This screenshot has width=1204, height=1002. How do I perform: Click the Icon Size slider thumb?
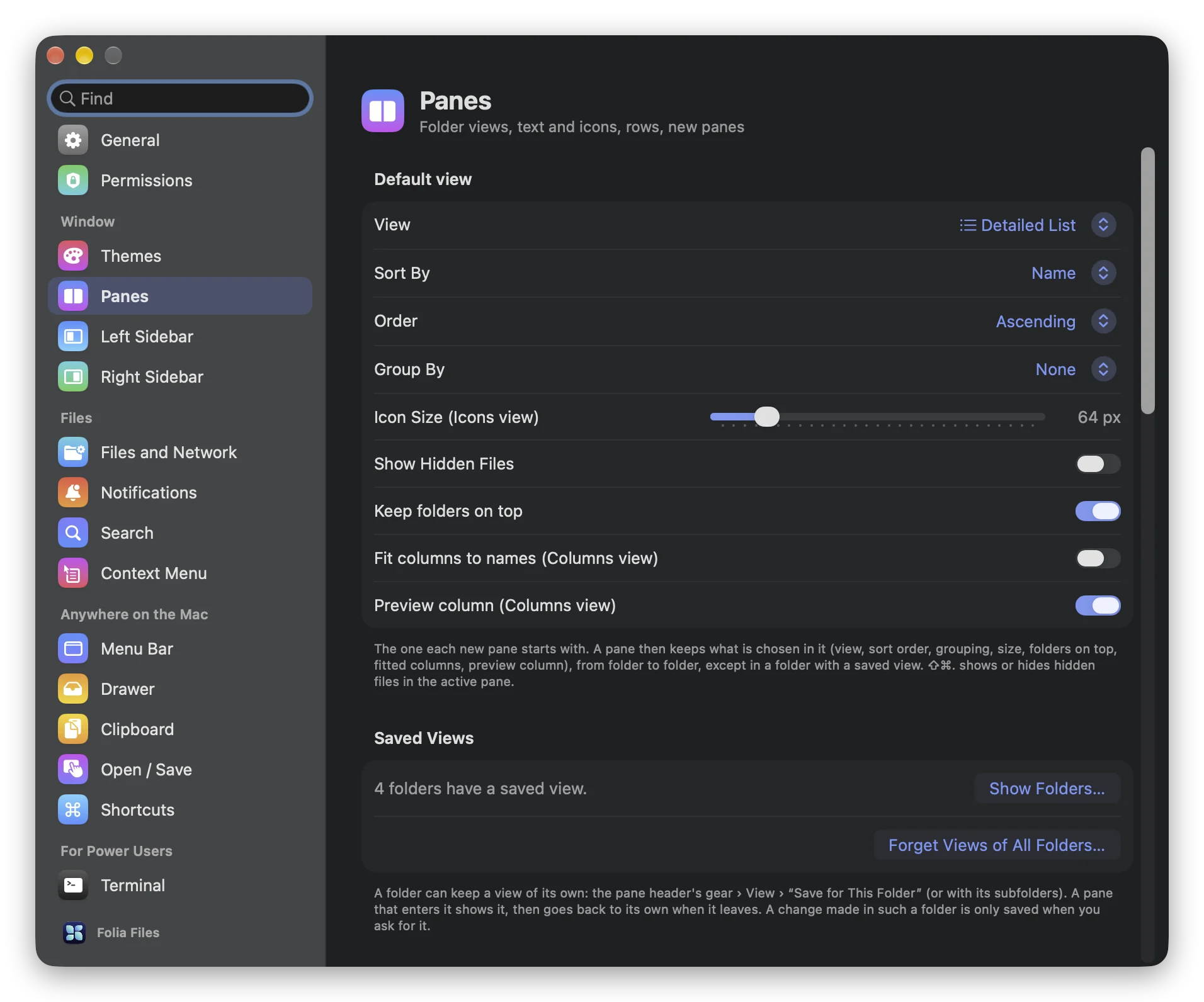point(766,417)
